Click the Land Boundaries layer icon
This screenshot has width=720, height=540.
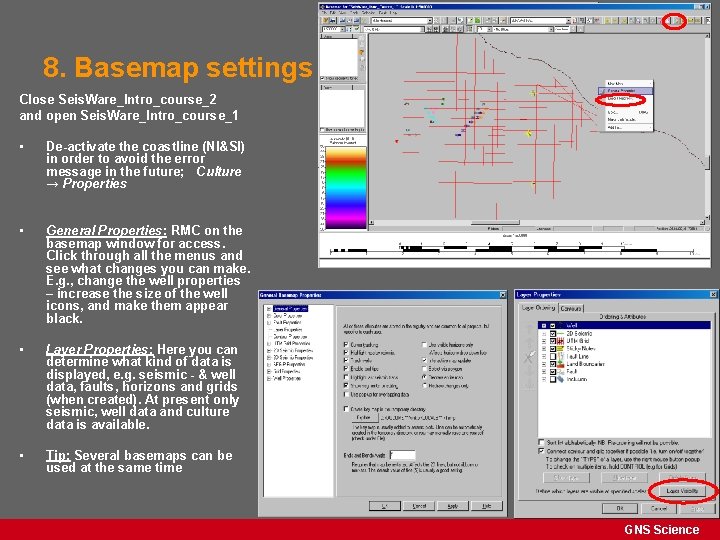561,364
